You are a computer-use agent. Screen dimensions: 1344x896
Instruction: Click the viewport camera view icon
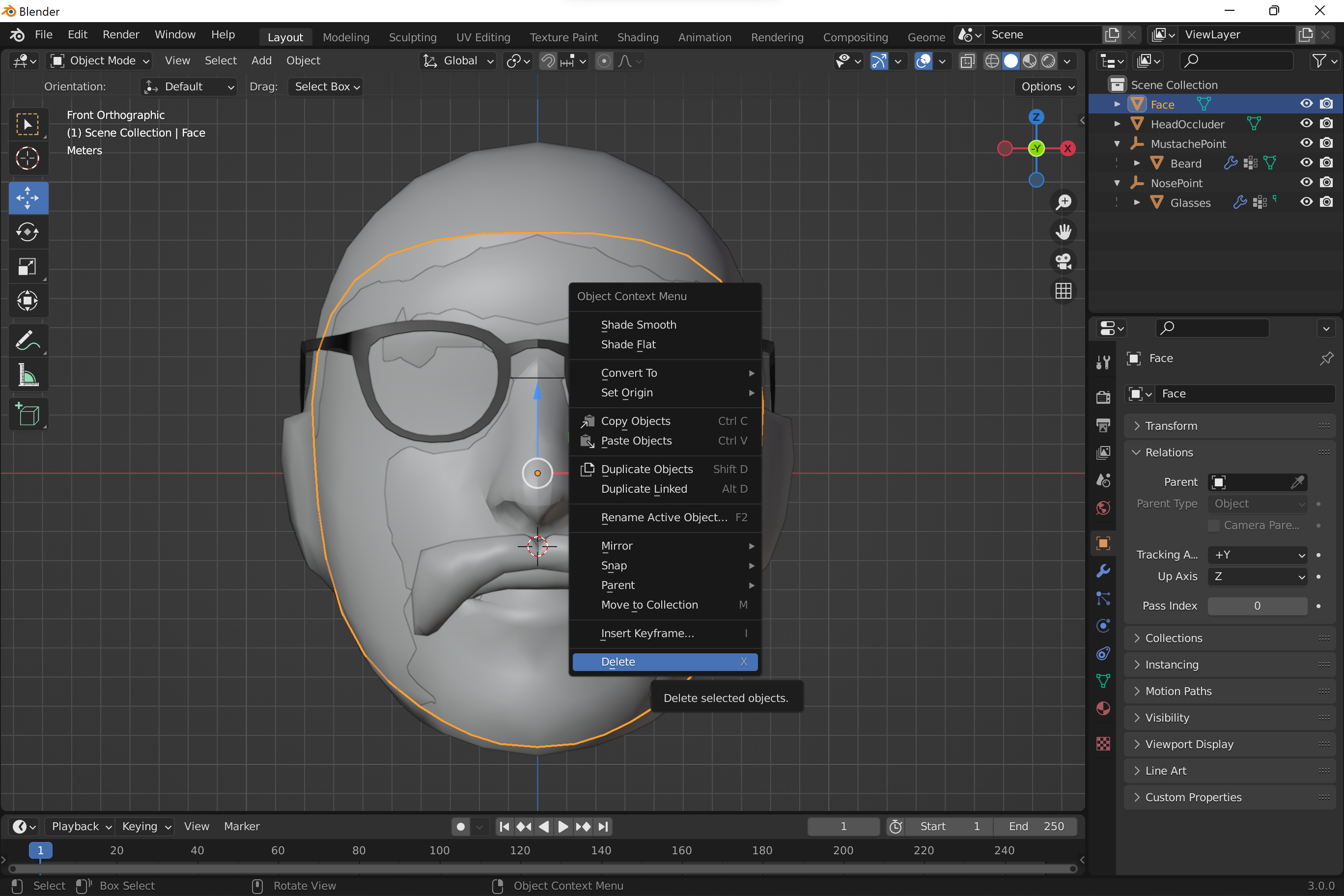click(1064, 262)
